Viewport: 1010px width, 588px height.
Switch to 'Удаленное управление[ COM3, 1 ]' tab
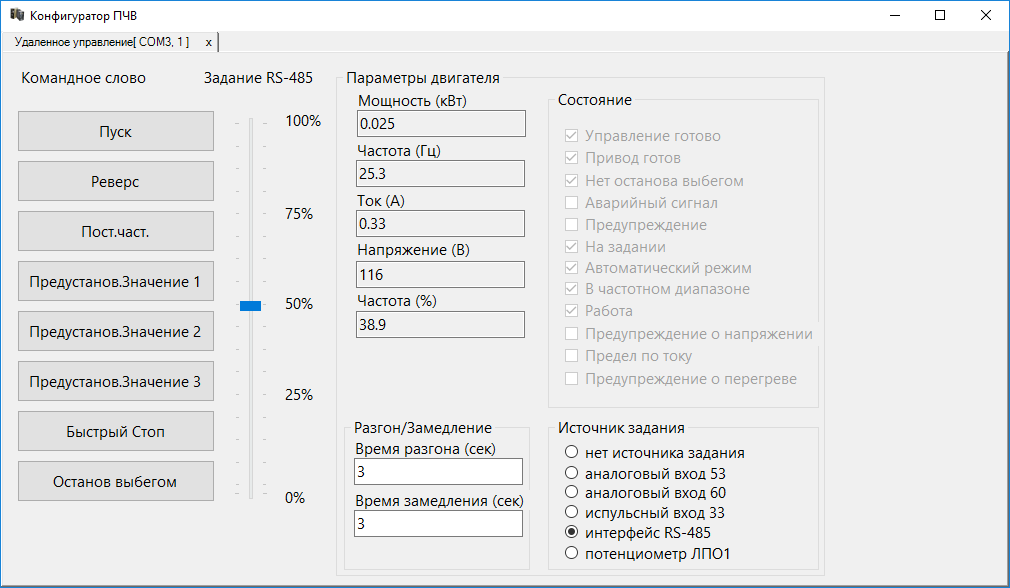[x=101, y=42]
